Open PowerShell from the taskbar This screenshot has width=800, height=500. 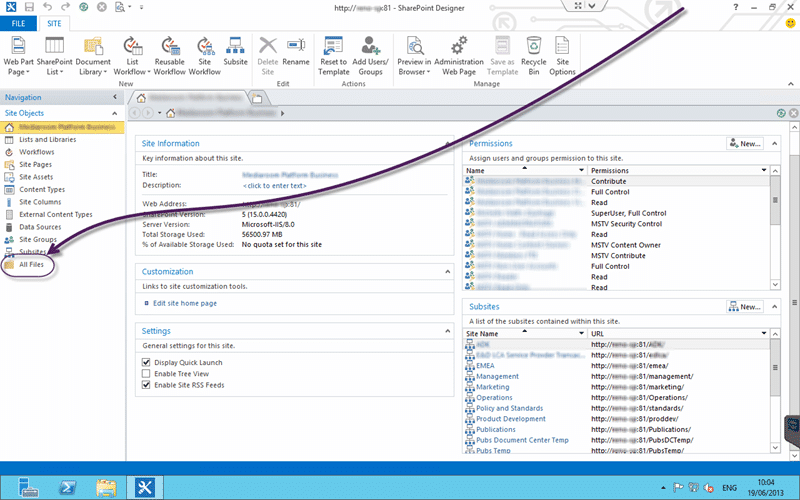[67, 487]
